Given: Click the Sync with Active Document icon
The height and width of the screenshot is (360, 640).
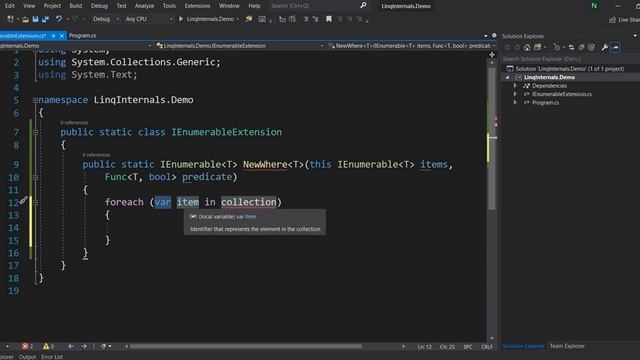Looking at the screenshot, I should pyautogui.click(x=571, y=47).
